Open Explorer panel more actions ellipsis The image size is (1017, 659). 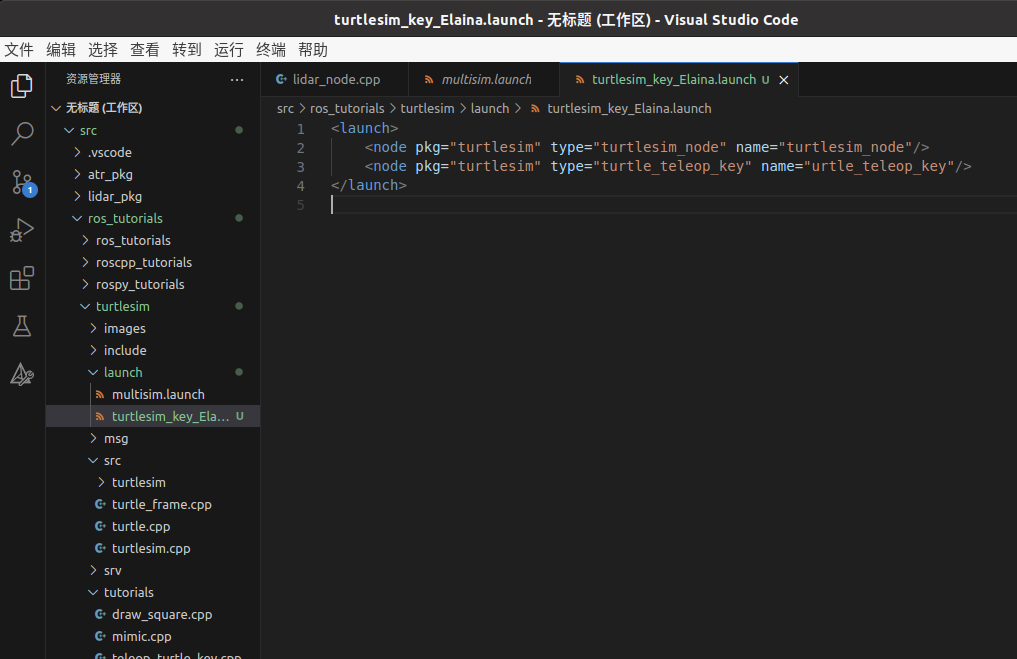[237, 79]
